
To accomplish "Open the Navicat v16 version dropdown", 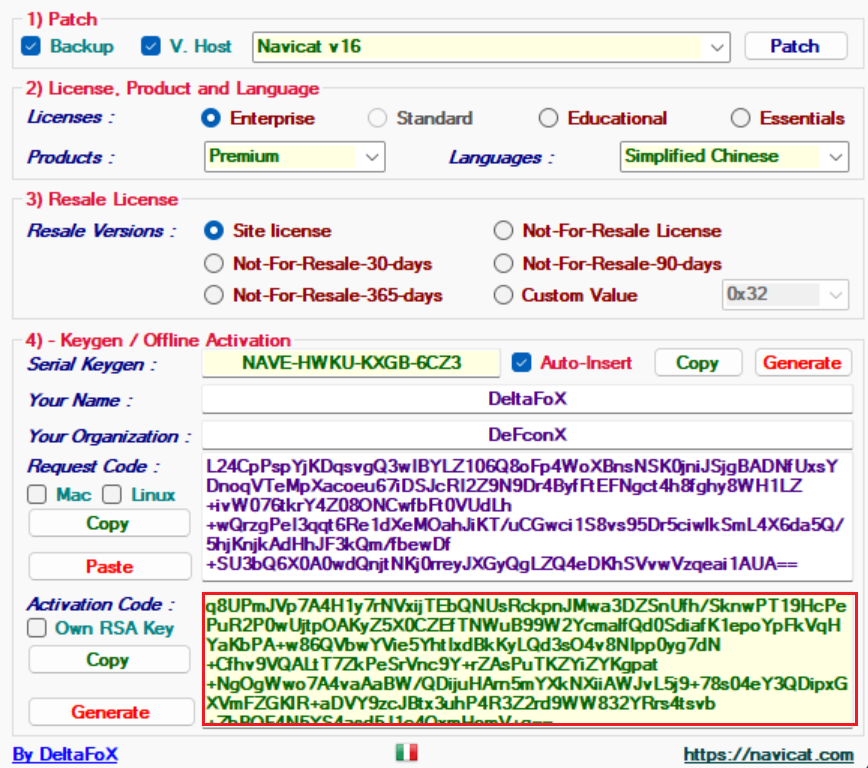I will (716, 46).
